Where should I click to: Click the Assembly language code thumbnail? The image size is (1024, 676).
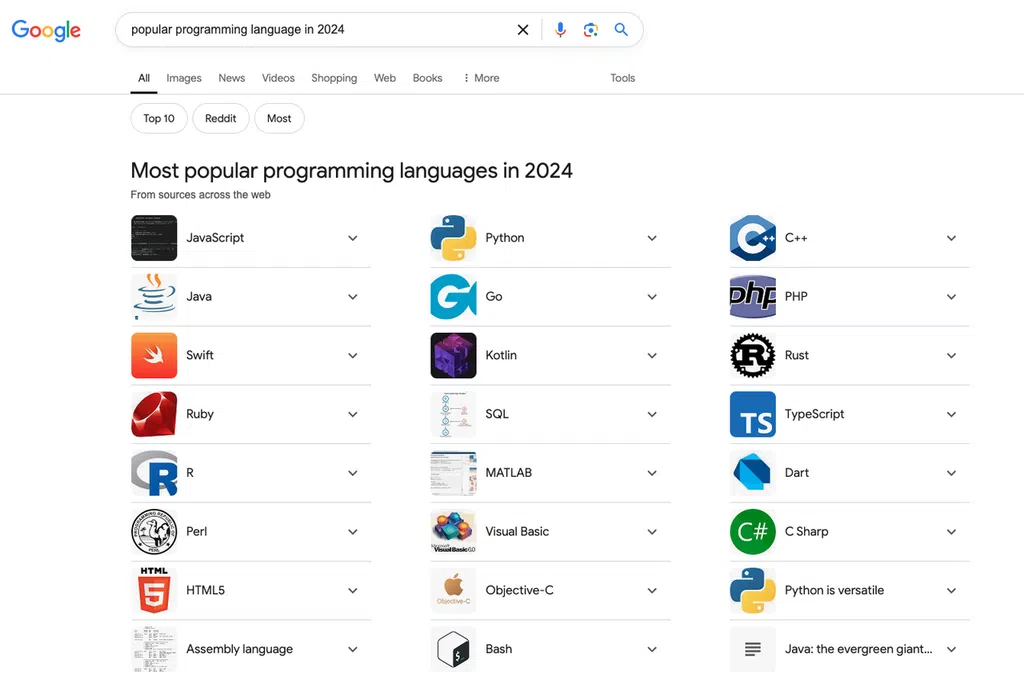point(154,649)
